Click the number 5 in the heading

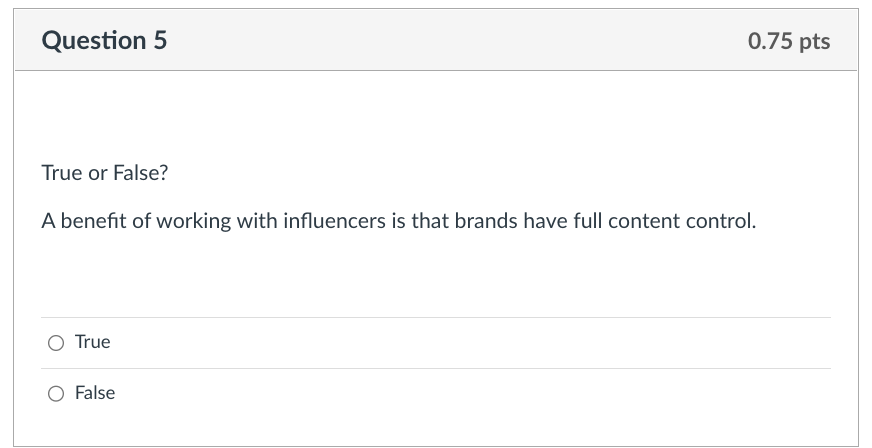(160, 41)
